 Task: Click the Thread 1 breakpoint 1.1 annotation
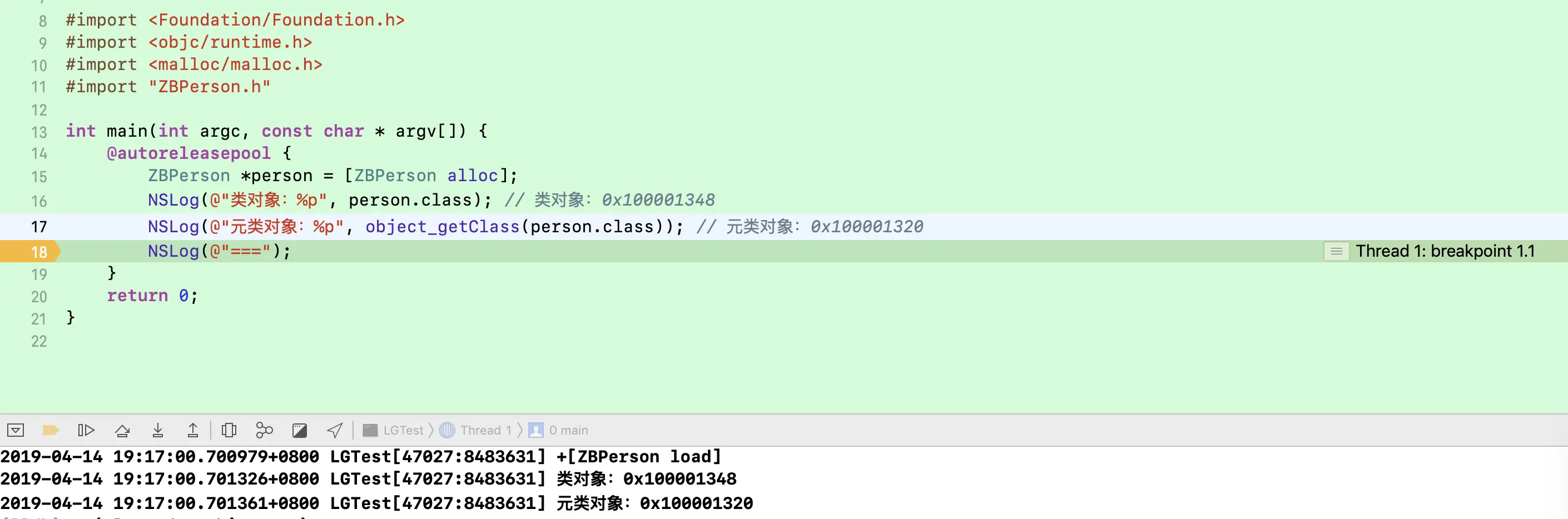coord(1445,251)
